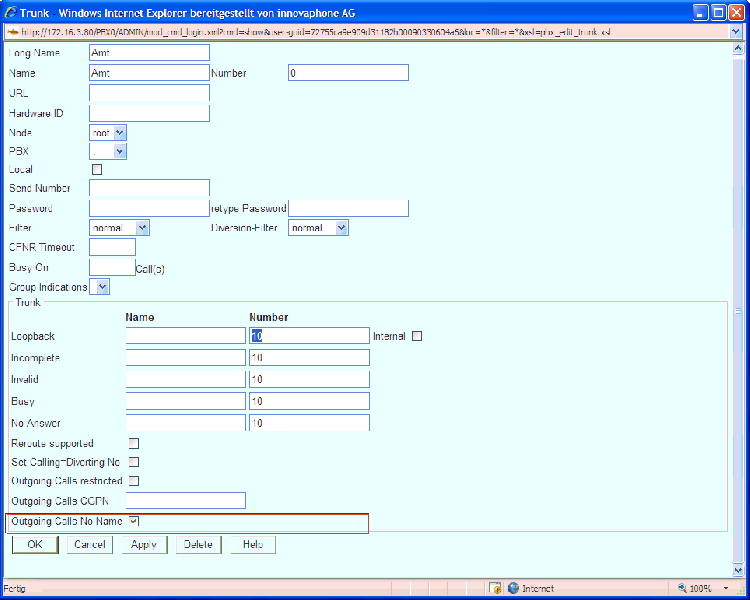This screenshot has width=750, height=600.
Task: Expand the address bar URL dropdown
Action: [x=735, y=32]
